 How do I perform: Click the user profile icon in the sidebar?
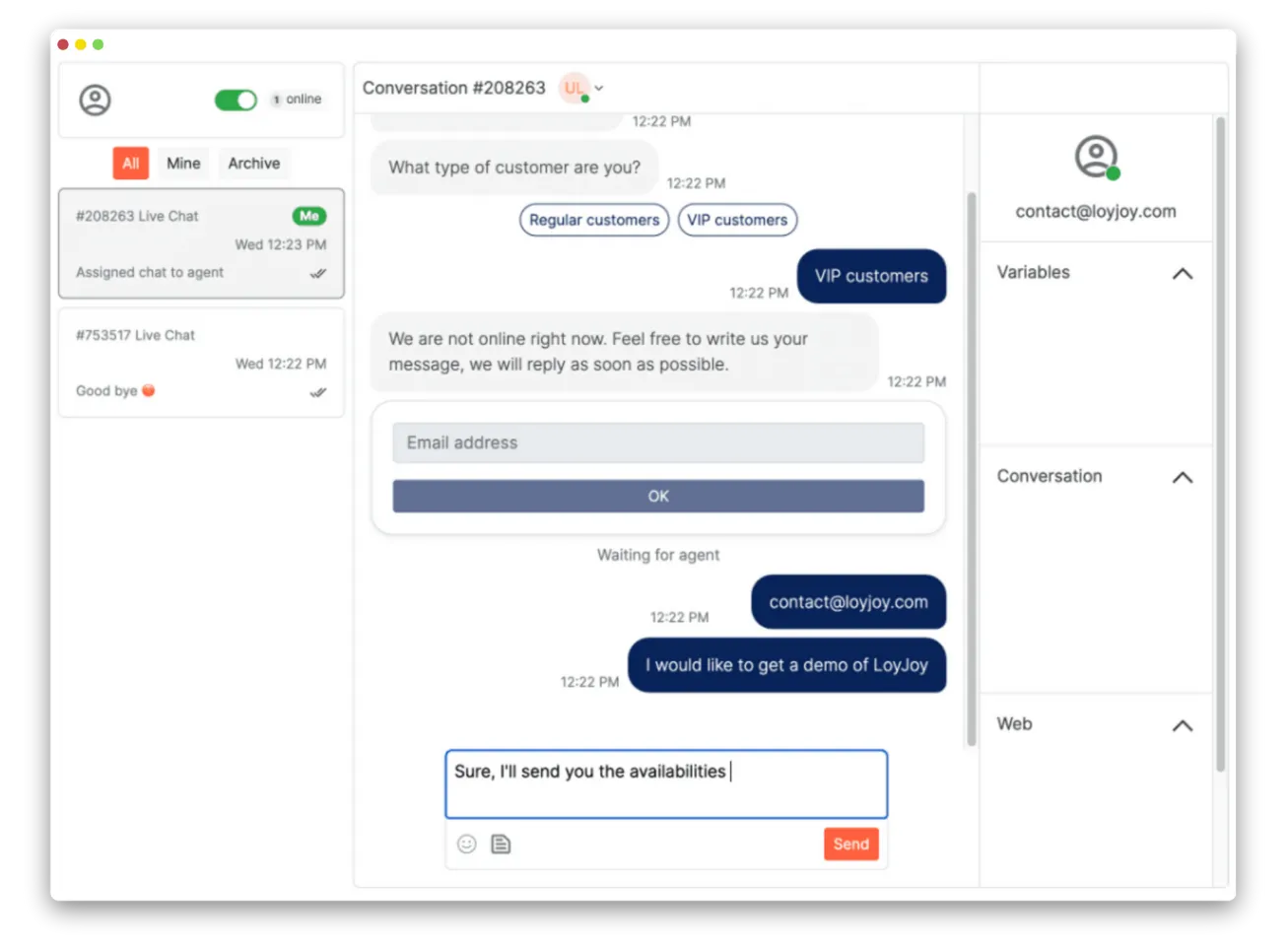(95, 100)
